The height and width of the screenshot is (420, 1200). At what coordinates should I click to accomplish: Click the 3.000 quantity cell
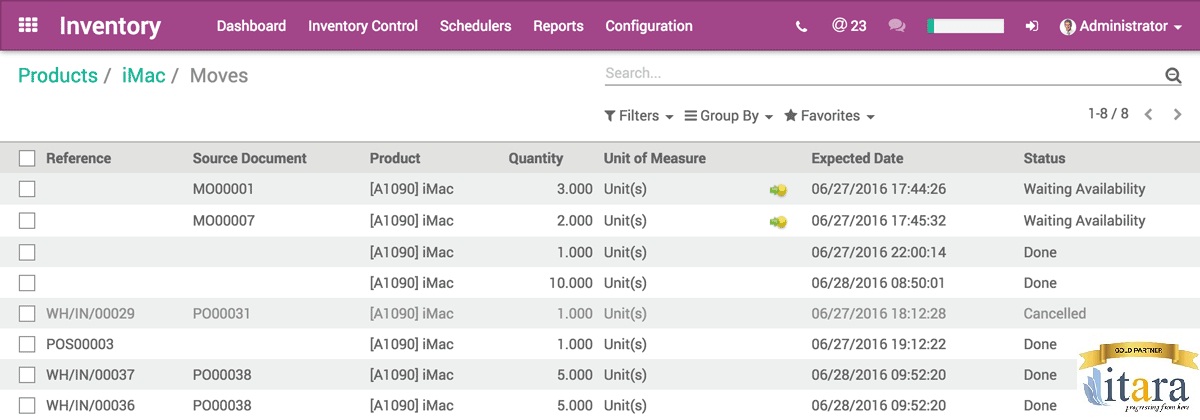[x=575, y=188]
